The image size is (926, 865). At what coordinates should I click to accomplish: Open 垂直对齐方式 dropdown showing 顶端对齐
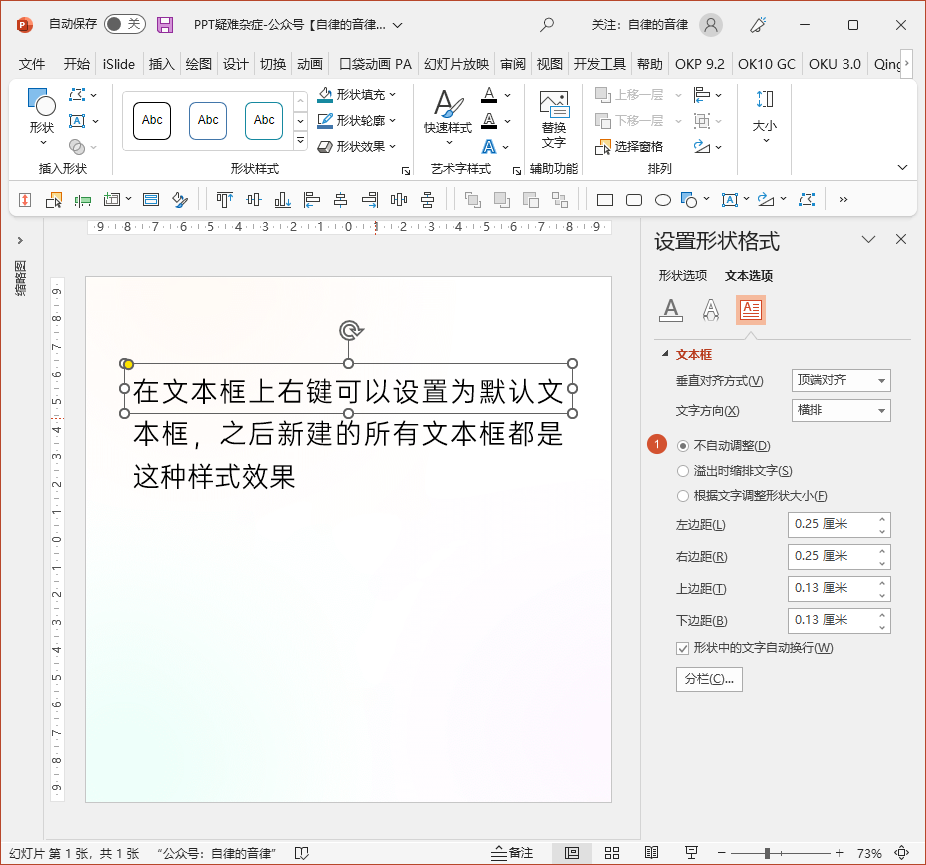841,380
